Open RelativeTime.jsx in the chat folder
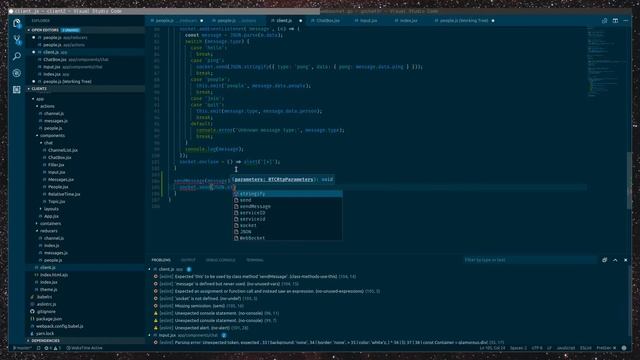The image size is (640, 360). (x=64, y=194)
